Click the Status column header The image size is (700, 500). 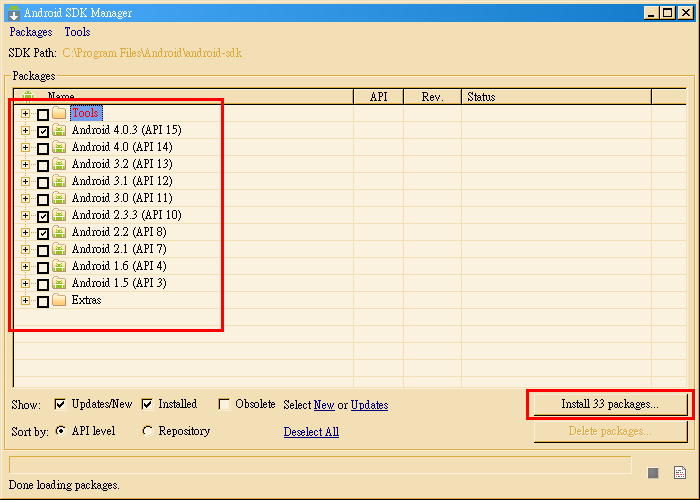click(557, 96)
